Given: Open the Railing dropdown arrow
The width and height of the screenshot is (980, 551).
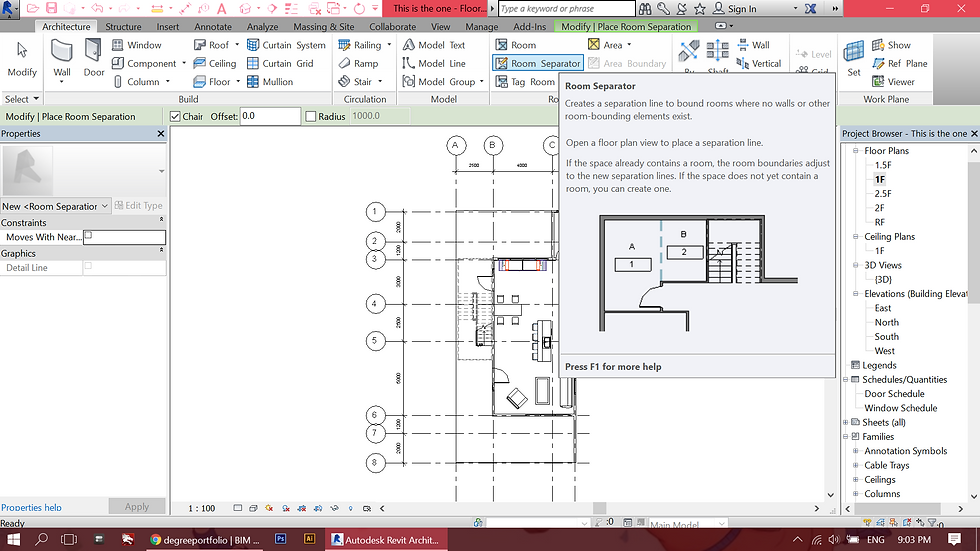Looking at the screenshot, I should coord(389,45).
